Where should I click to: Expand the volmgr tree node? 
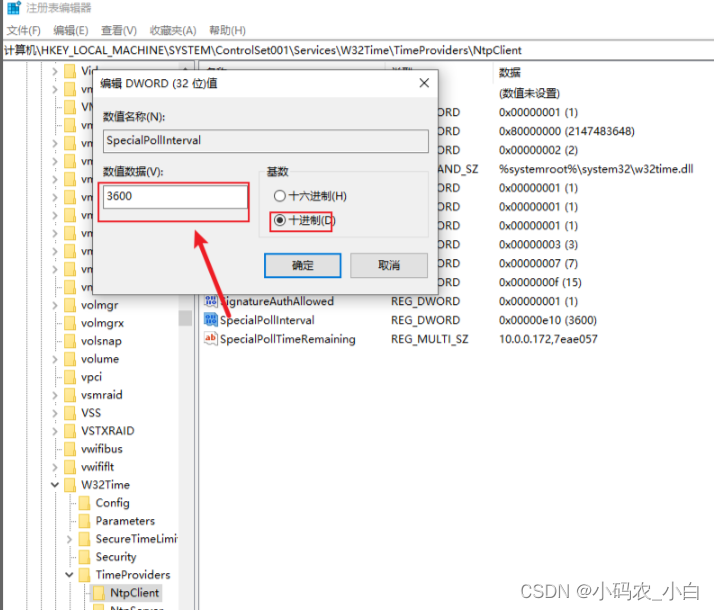click(55, 305)
